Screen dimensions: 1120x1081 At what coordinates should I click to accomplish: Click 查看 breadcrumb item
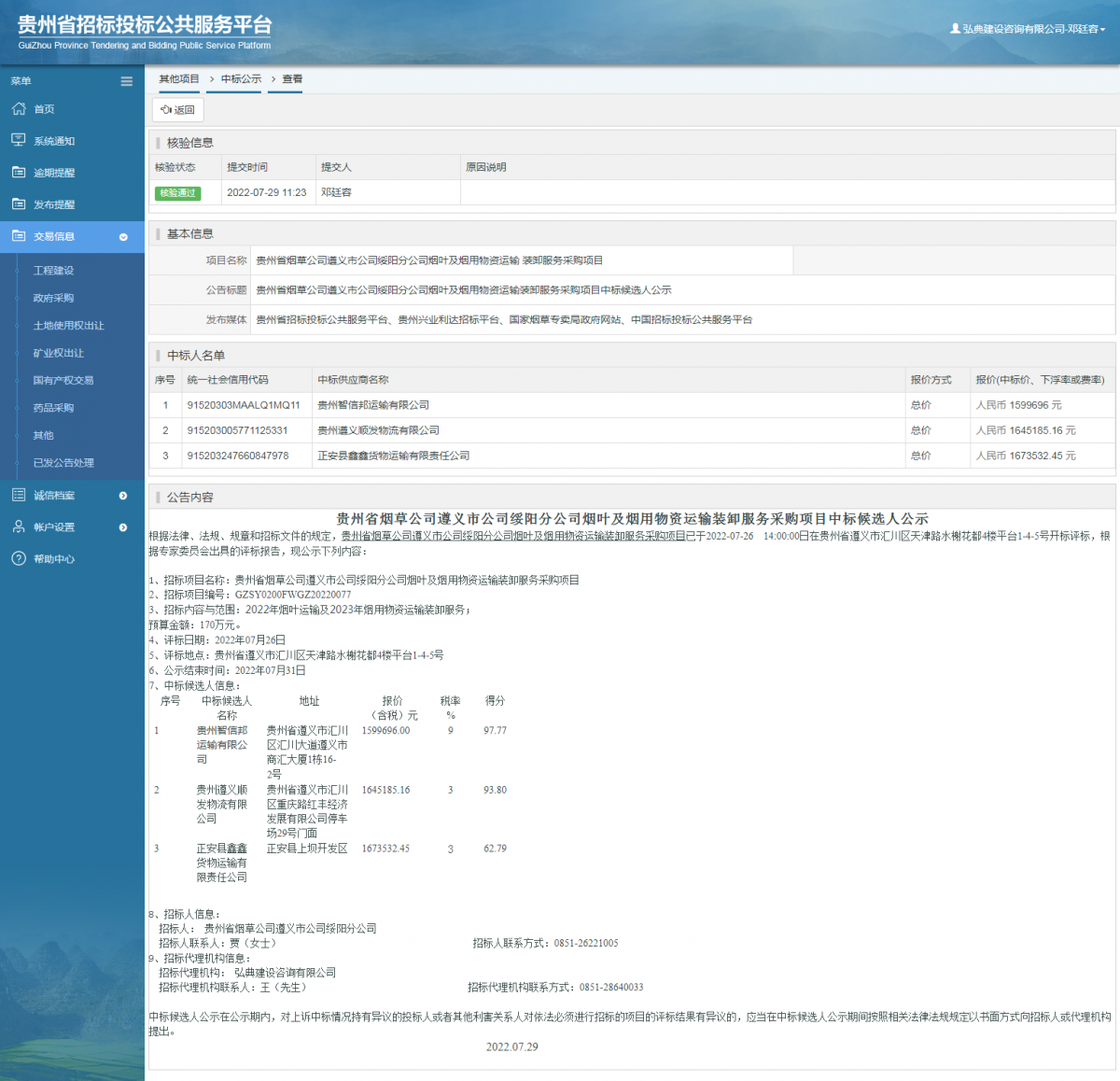292,79
